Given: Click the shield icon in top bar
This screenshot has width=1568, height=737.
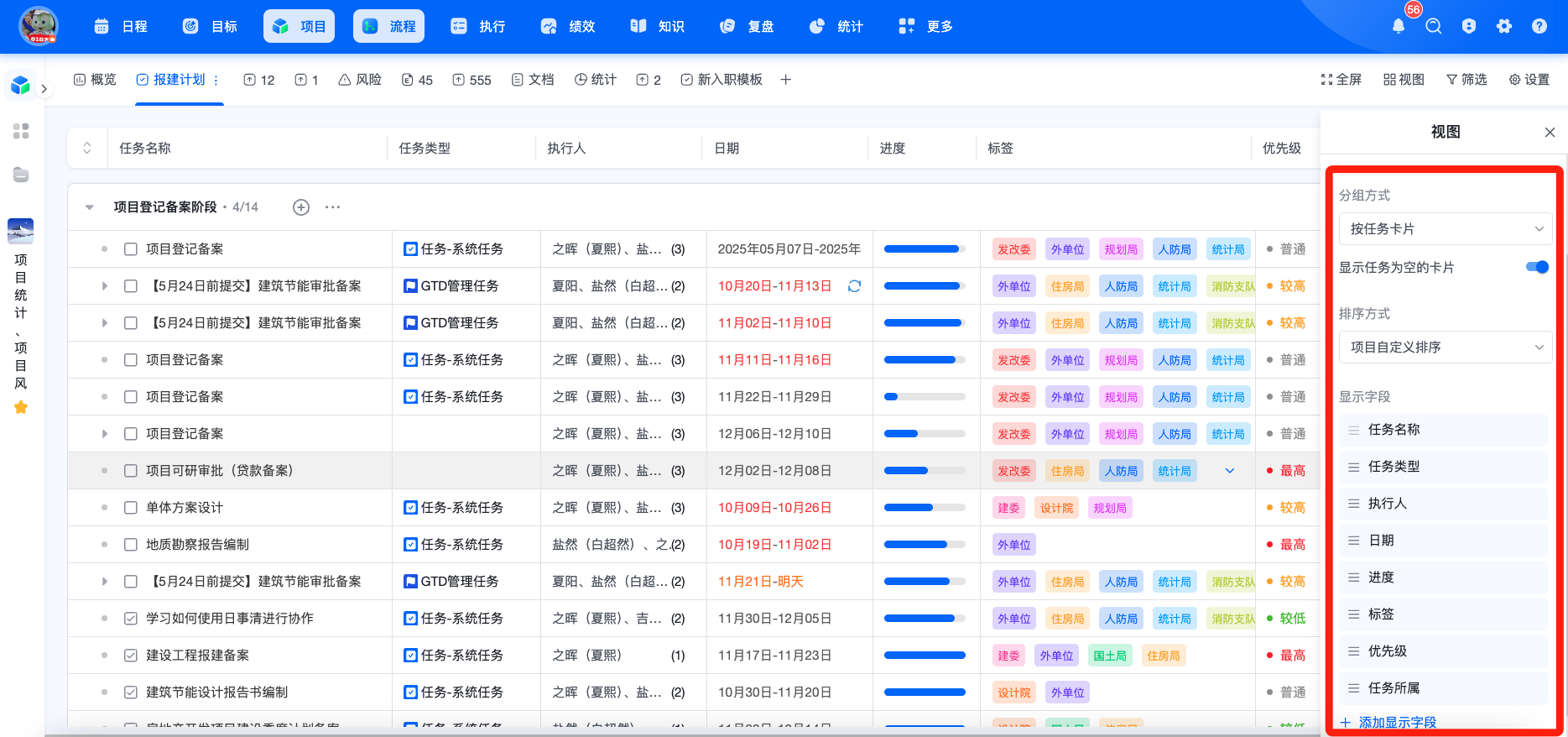Looking at the screenshot, I should [1469, 26].
